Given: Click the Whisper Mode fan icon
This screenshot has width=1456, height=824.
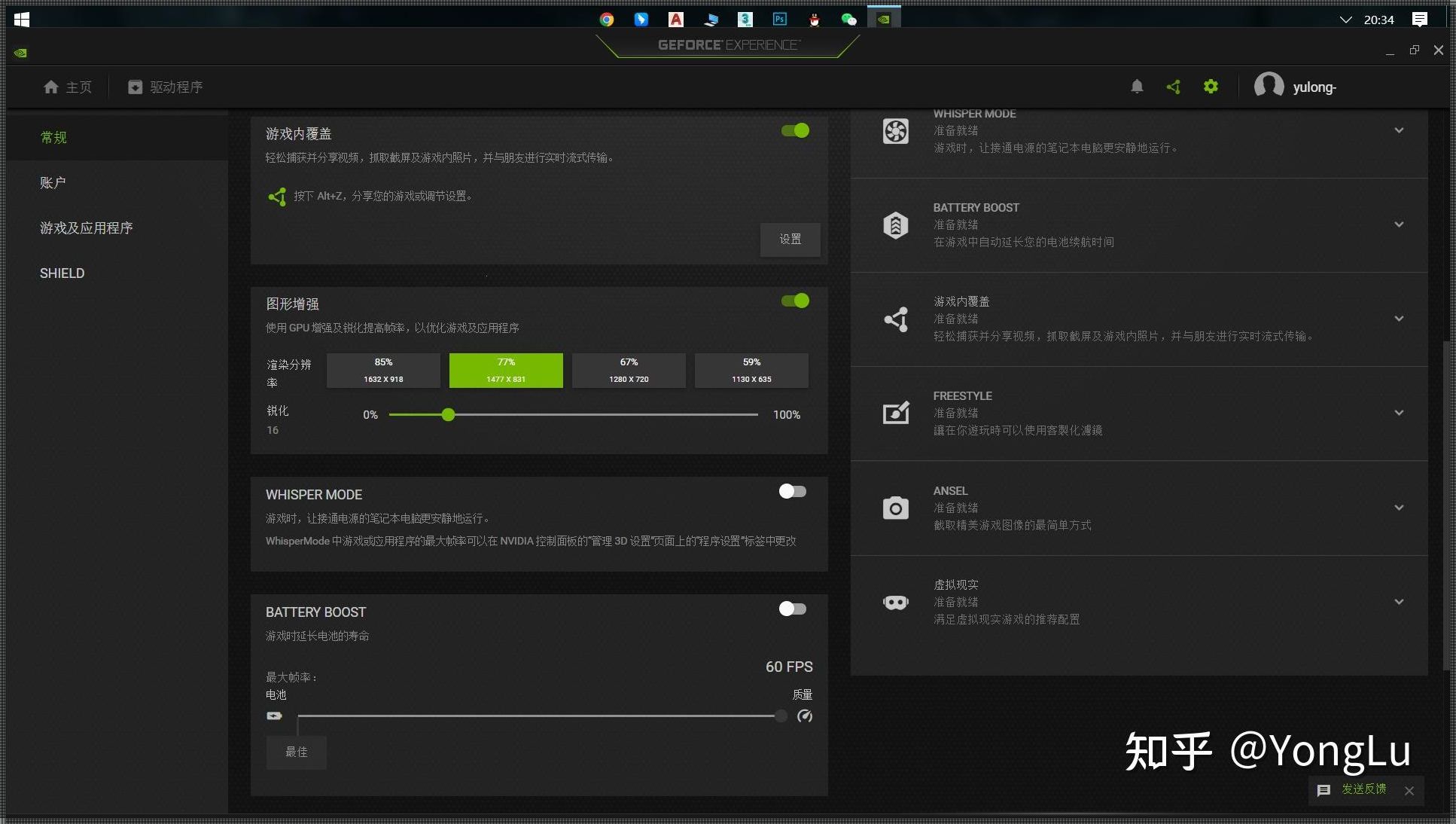Looking at the screenshot, I should [x=896, y=131].
